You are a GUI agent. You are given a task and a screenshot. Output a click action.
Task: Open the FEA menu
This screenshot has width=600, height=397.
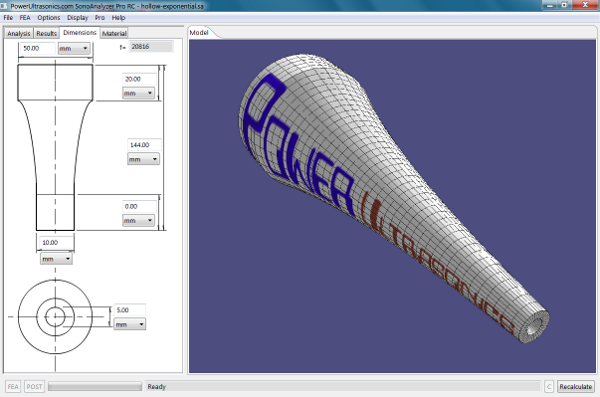coord(25,18)
